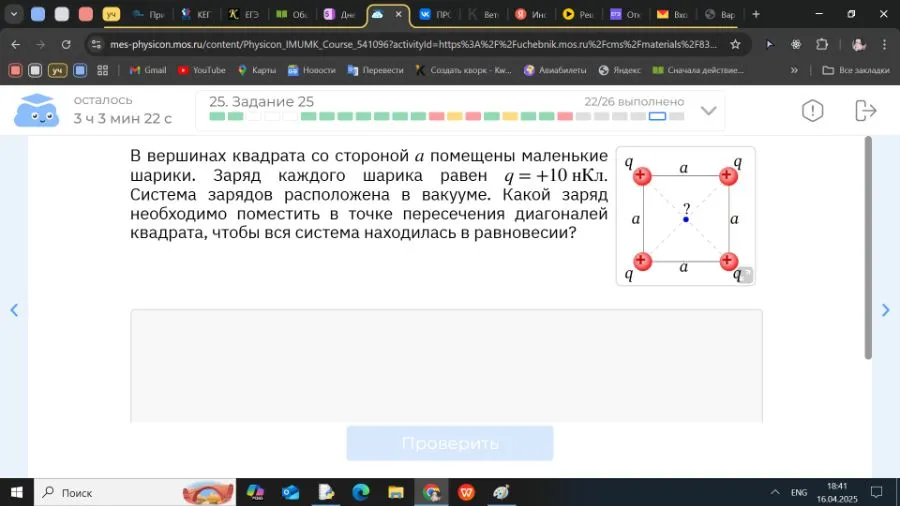Screen dimensions: 900x506
Task: Open browser extensions puzzle icon
Action: 822,44
